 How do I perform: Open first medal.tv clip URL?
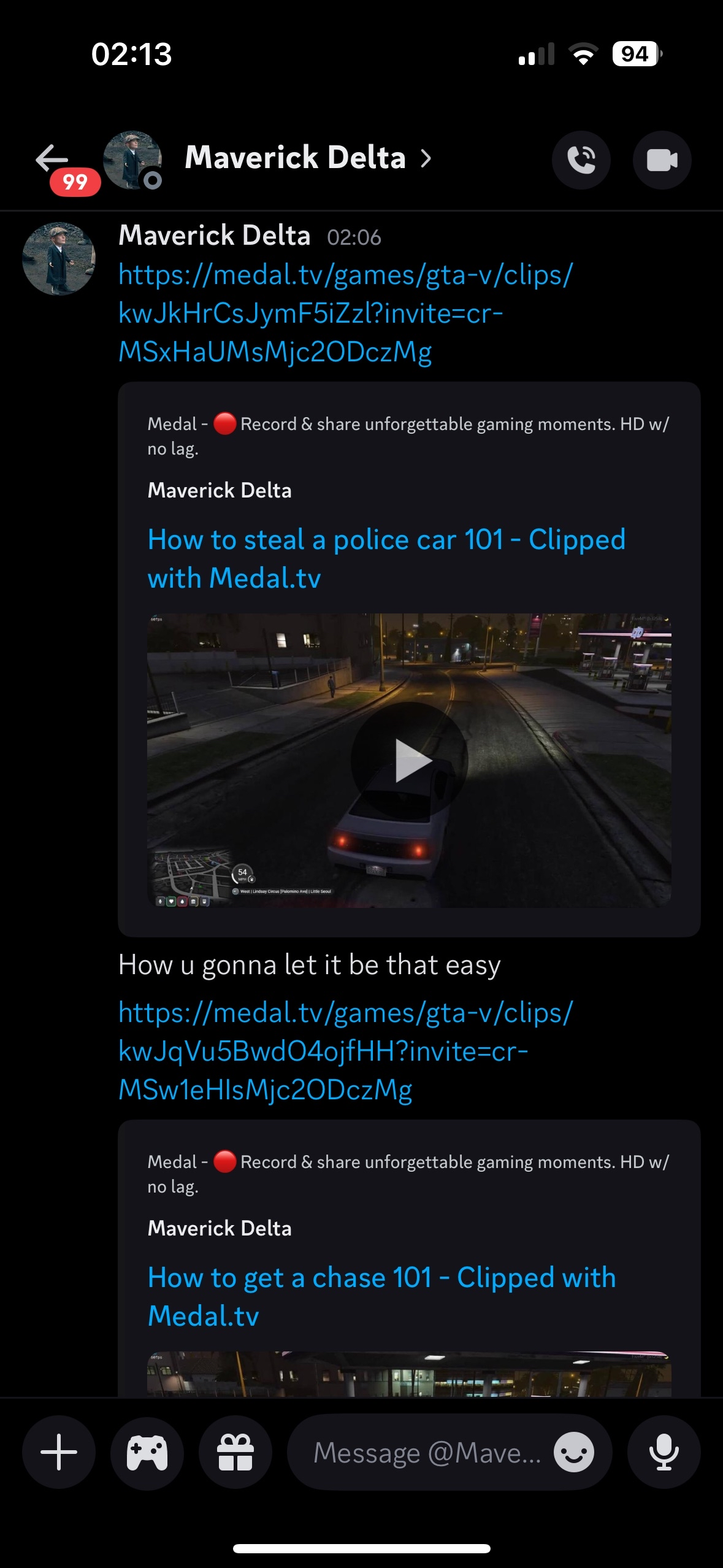[345, 313]
